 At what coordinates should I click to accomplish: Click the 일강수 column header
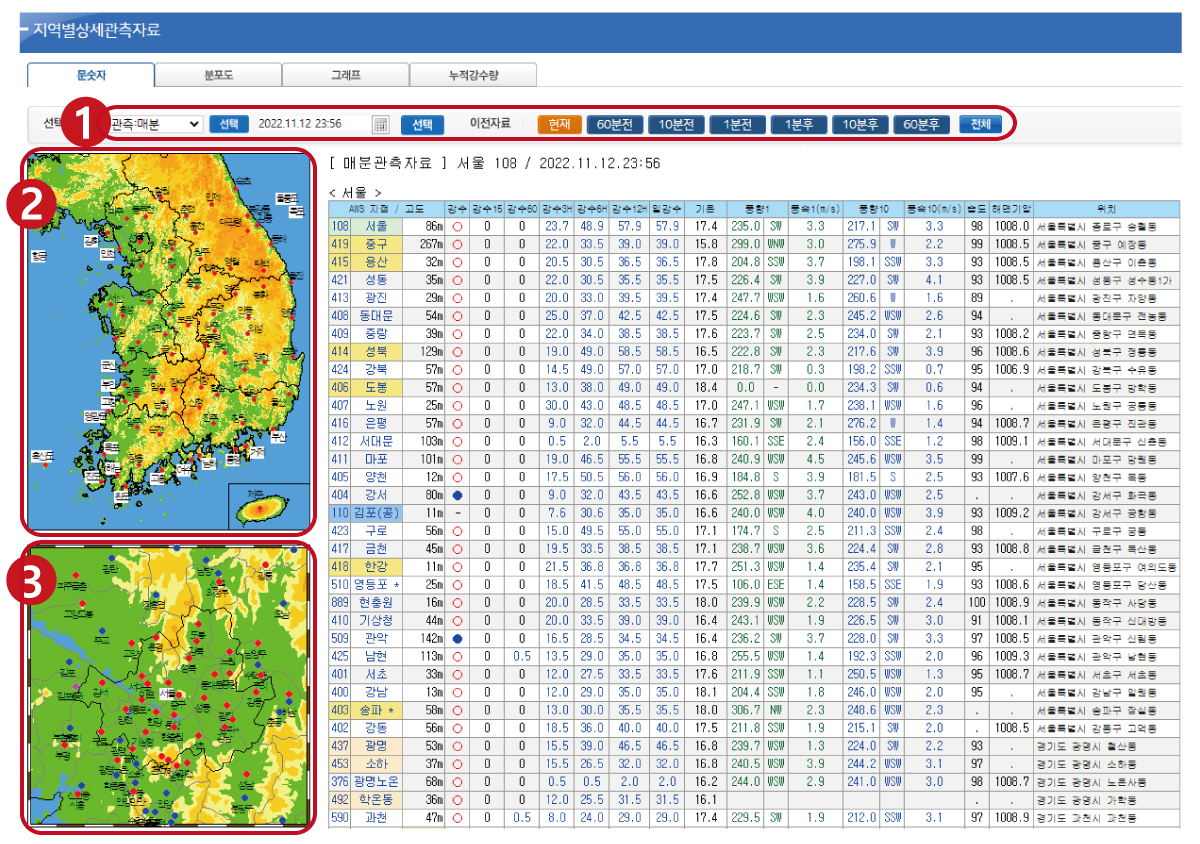[x=667, y=209]
